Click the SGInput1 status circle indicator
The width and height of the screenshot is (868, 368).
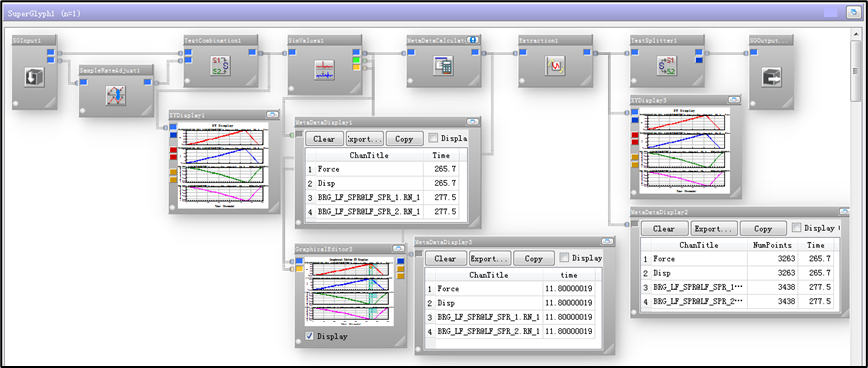coord(17,104)
